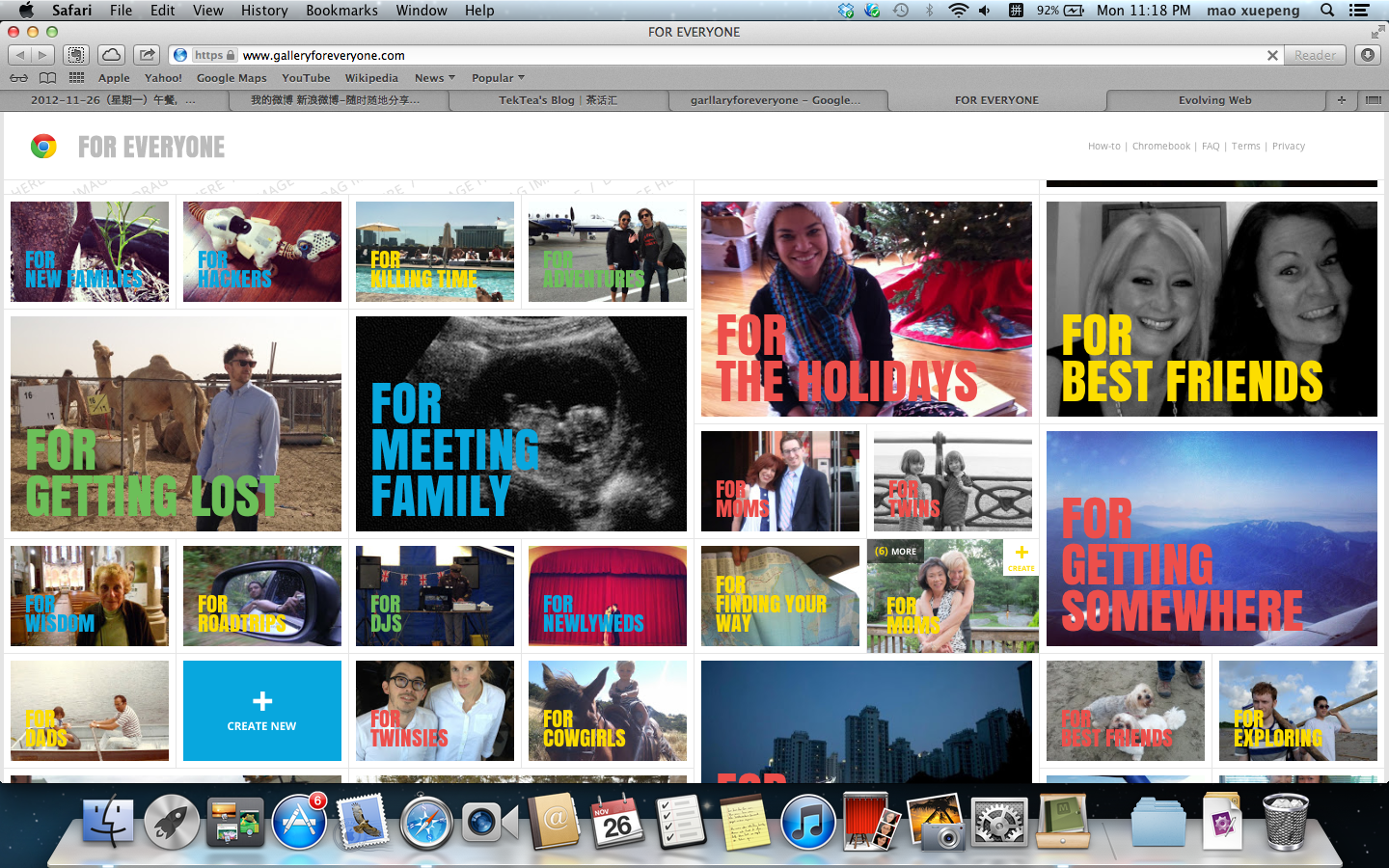Screen dimensions: 1389x868
Task: Show the Top Sites grid icon
Action: [x=76, y=78]
